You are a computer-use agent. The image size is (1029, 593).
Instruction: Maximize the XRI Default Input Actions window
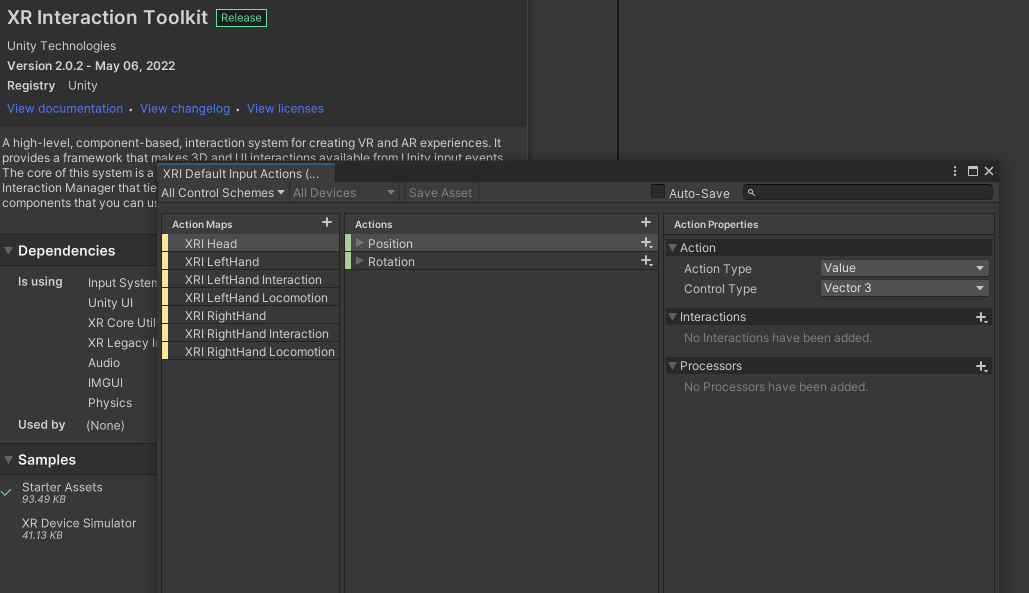pyautogui.click(x=973, y=171)
